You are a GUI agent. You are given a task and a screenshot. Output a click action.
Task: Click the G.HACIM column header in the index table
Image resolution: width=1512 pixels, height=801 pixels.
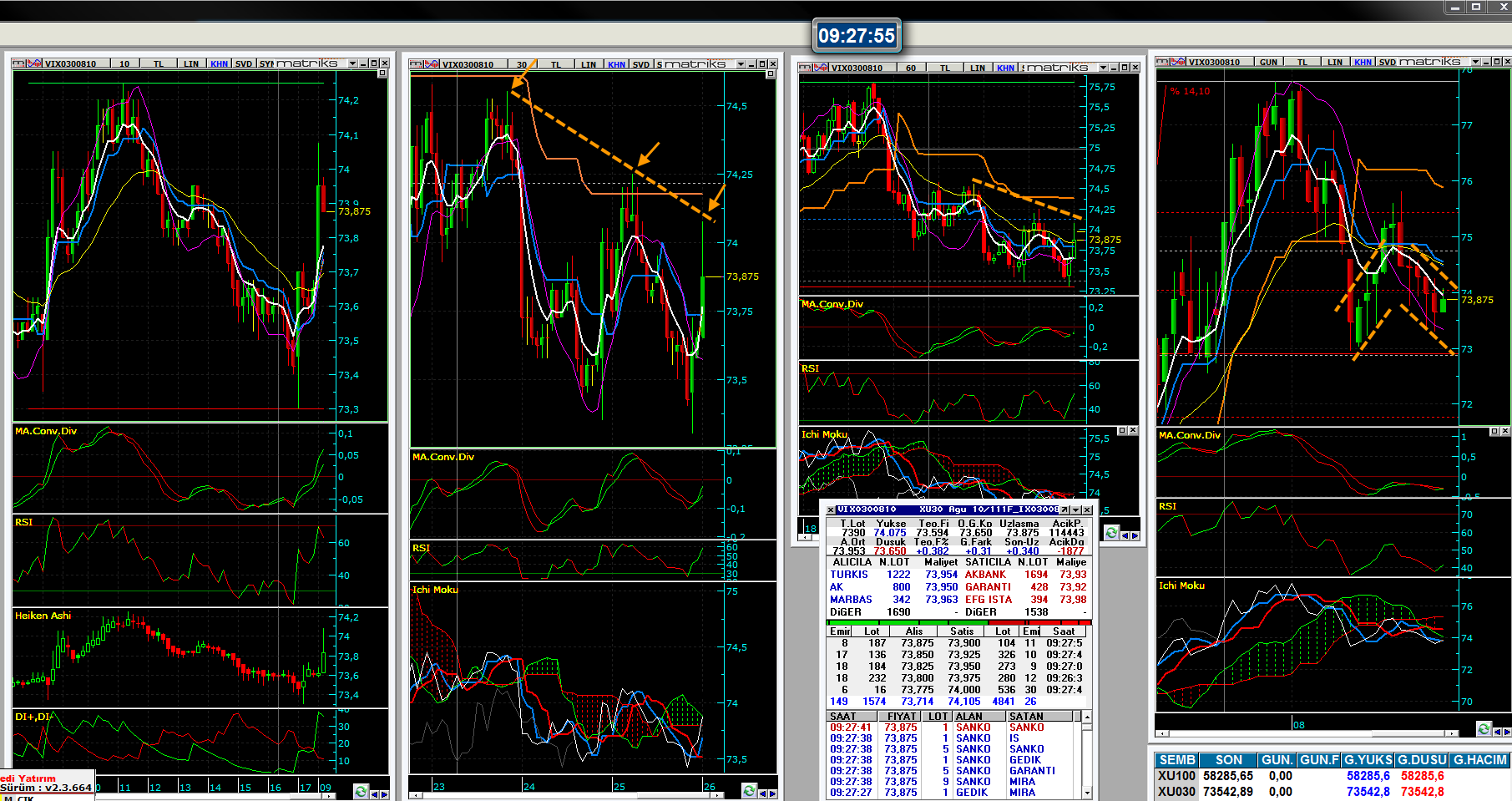1479,760
